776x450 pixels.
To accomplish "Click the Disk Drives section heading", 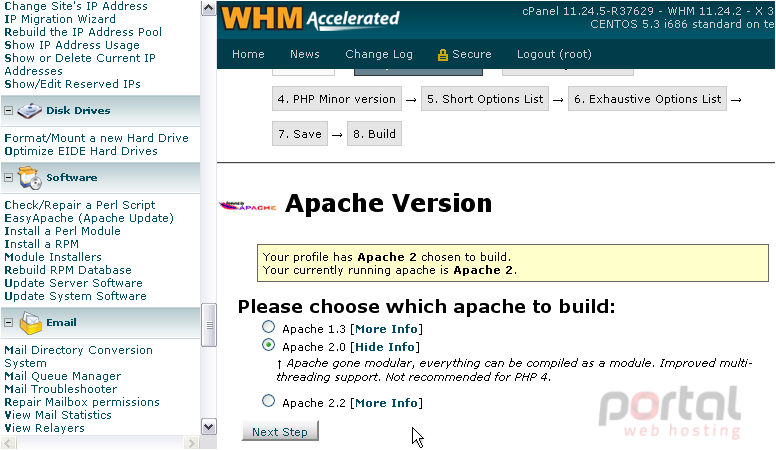I will [78, 110].
